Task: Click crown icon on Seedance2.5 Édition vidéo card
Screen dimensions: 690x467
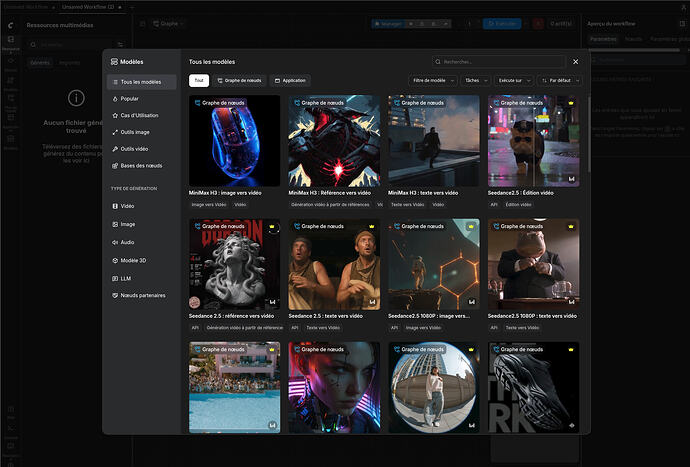Action: [x=571, y=103]
